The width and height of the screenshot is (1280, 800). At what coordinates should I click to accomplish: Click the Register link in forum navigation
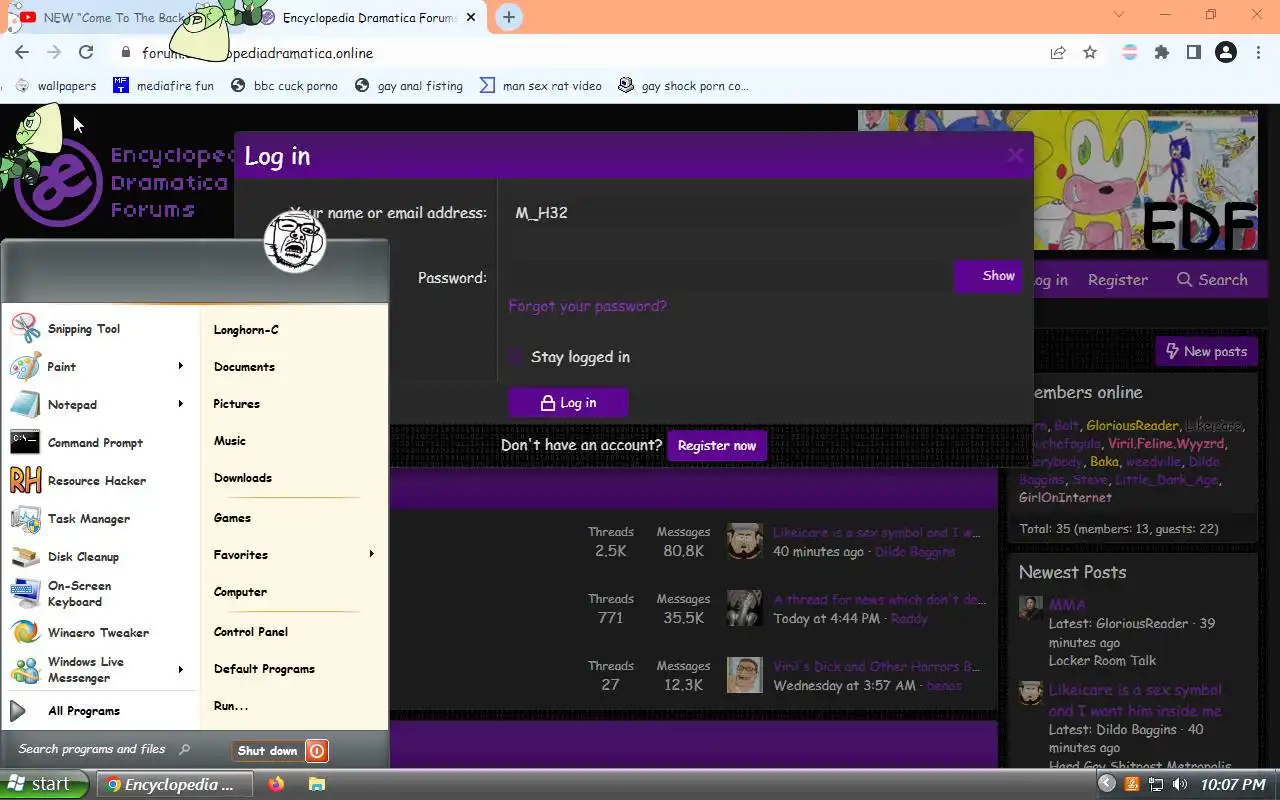click(x=1118, y=280)
